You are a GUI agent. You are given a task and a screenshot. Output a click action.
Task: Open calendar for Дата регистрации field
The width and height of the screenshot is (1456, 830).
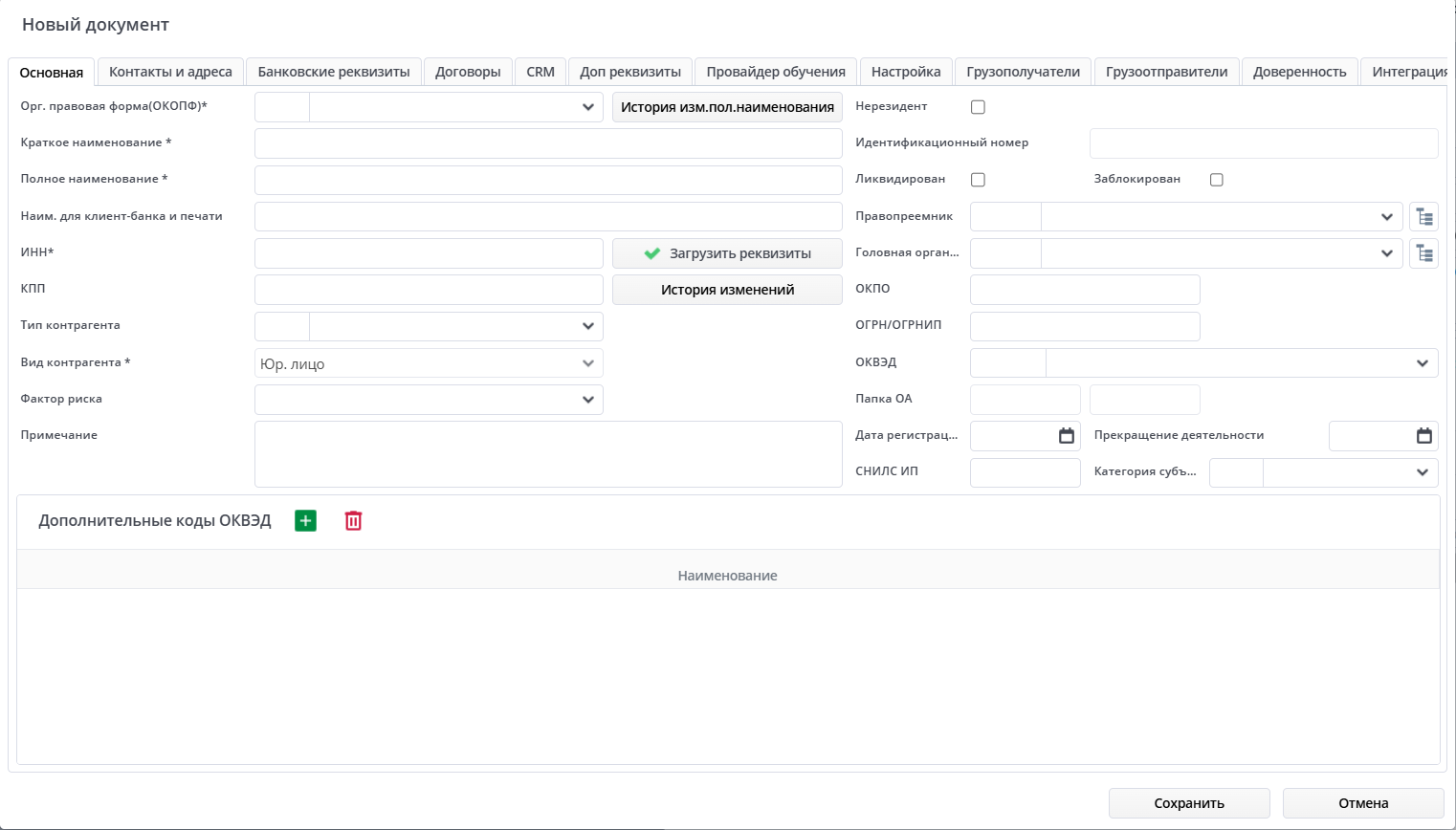tap(1066, 436)
